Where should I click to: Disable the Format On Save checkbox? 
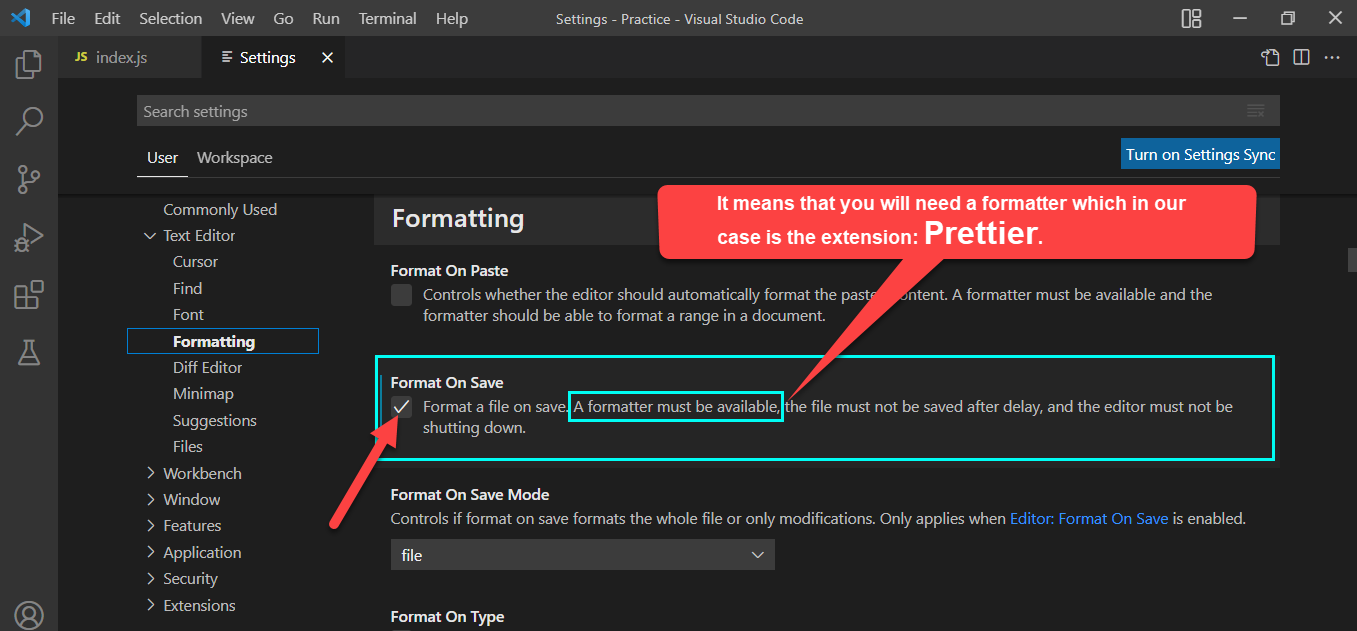[400, 407]
